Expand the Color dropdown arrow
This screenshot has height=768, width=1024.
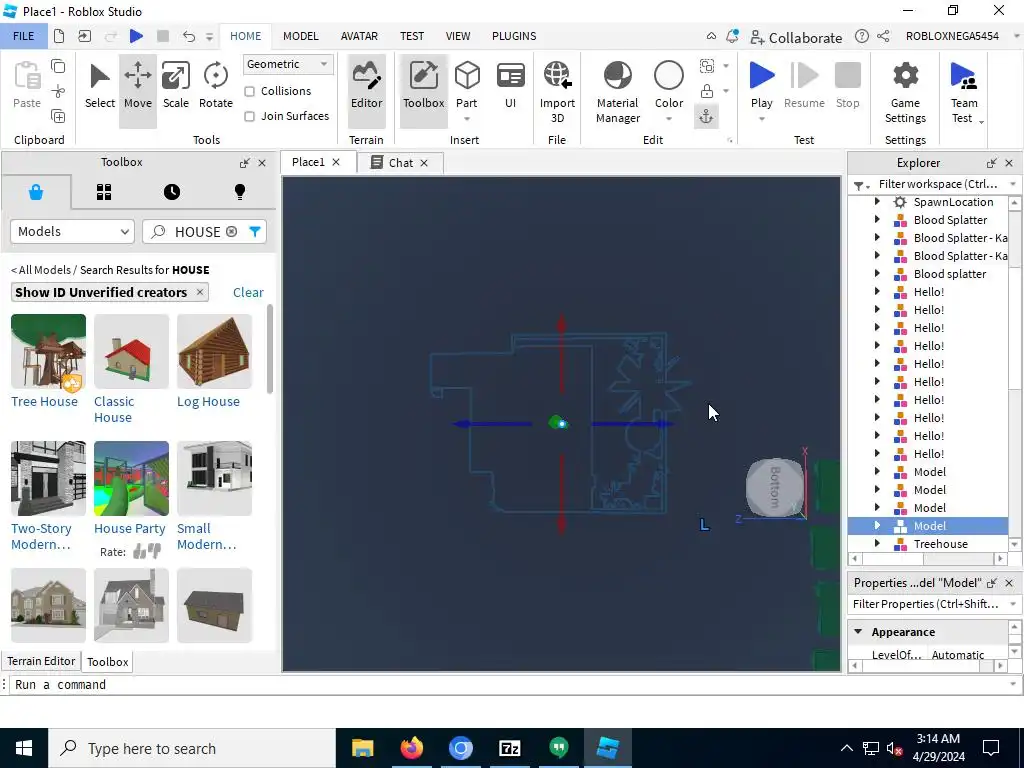point(669,119)
